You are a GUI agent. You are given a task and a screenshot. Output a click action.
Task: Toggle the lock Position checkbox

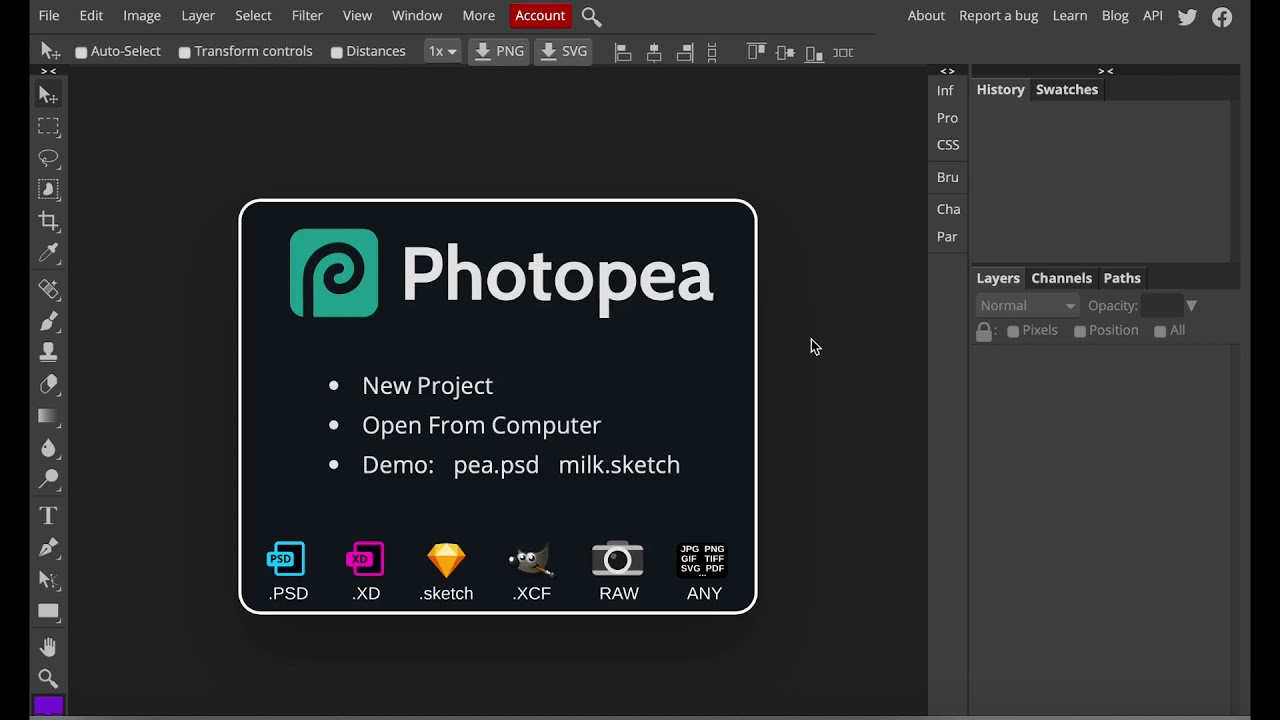pos(1080,331)
